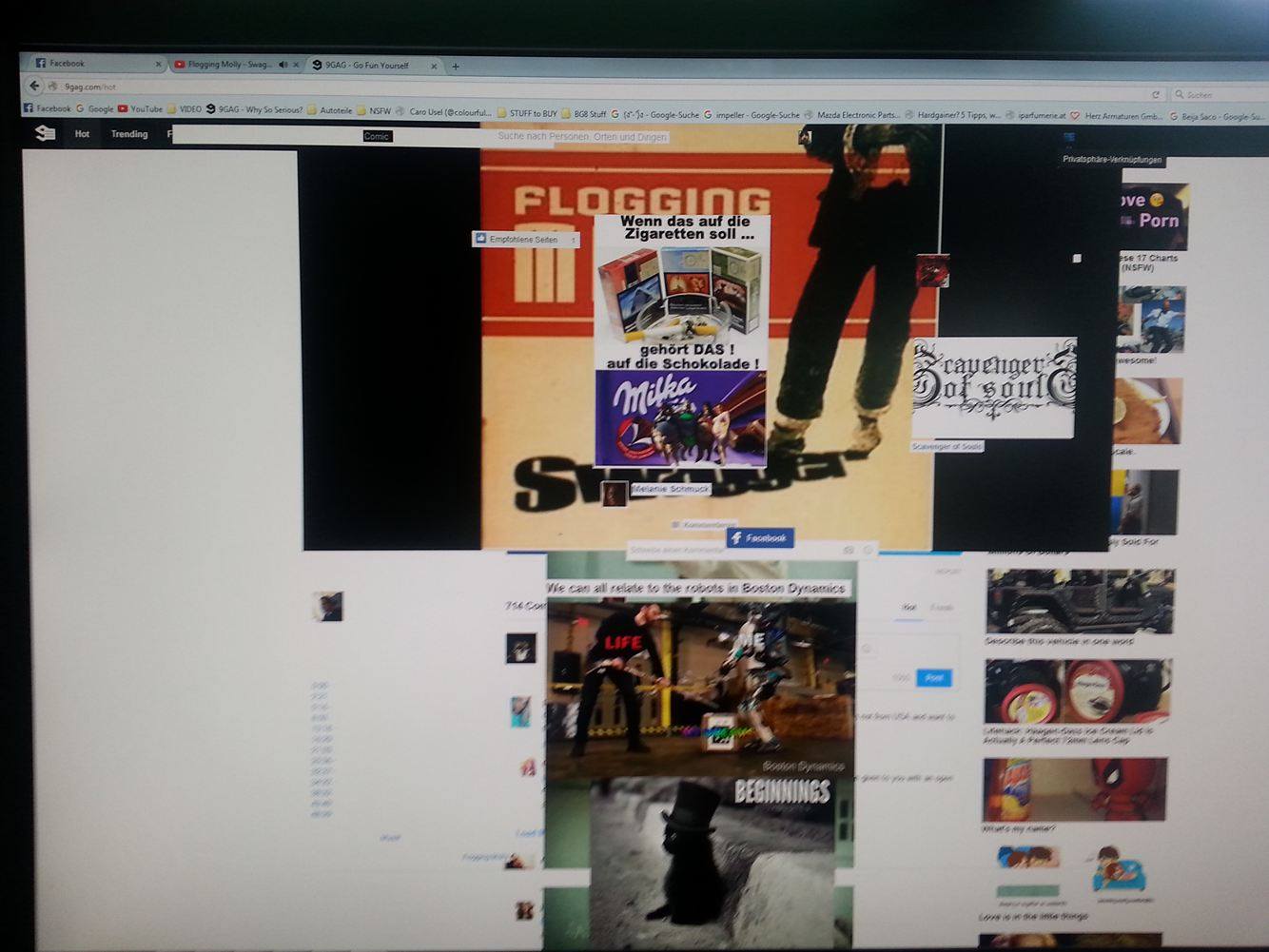Open the Beija Saco - Google-Suche bookmark
This screenshot has height=952, width=1269.
tap(1216, 117)
